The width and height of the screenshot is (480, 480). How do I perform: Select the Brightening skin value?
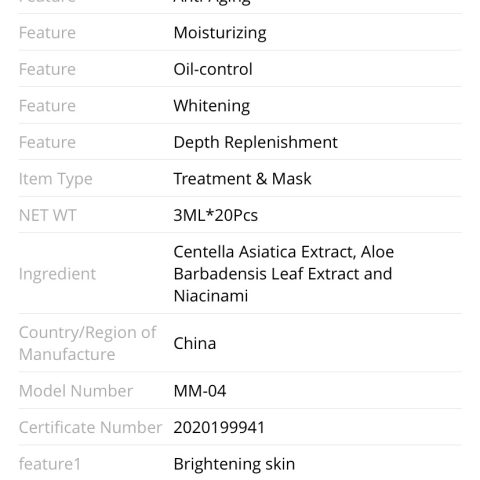click(x=234, y=464)
